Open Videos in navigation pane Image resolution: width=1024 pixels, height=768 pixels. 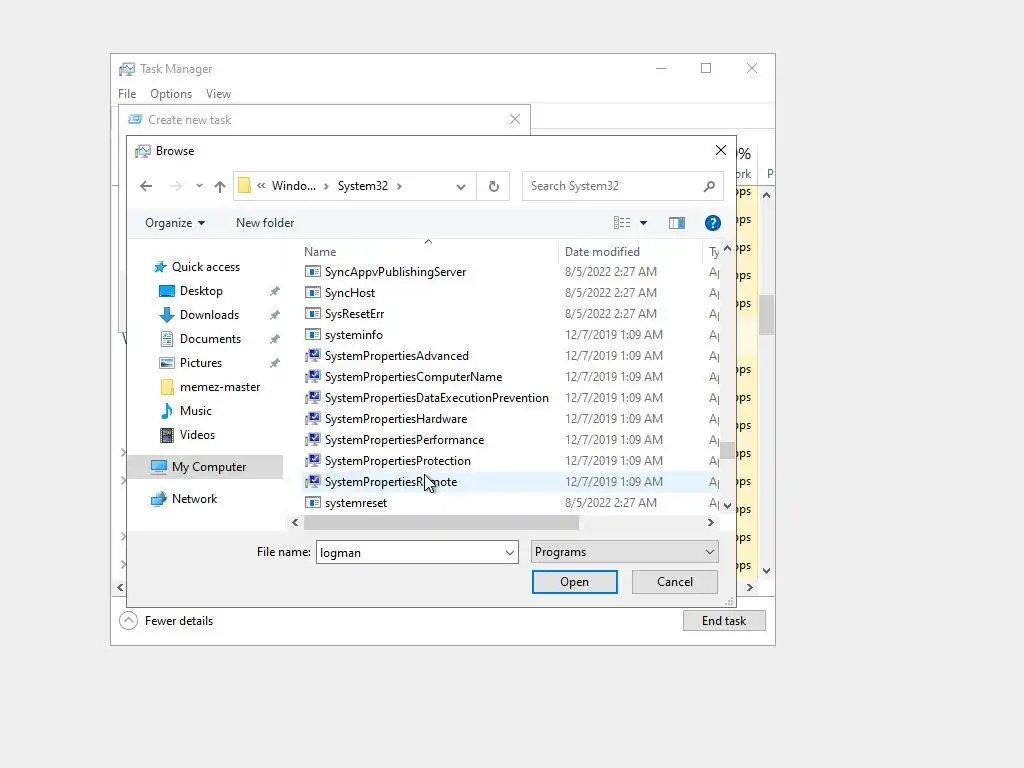(x=197, y=435)
